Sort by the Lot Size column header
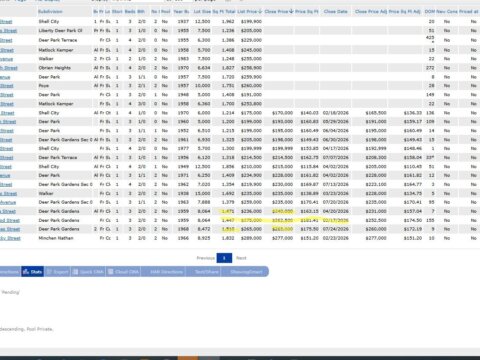 click(x=202, y=11)
